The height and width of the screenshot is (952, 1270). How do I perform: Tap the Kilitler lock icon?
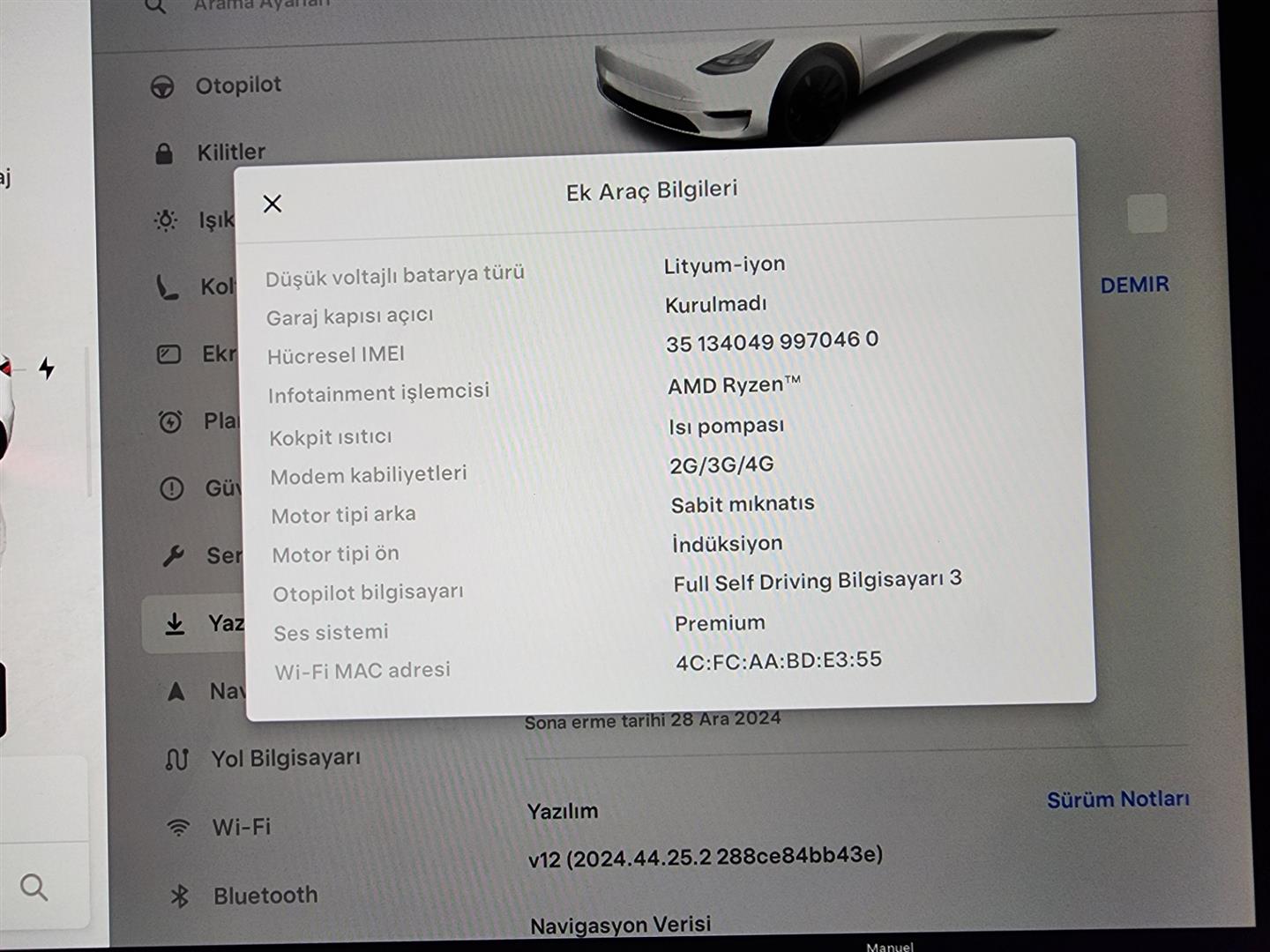pyautogui.click(x=164, y=153)
